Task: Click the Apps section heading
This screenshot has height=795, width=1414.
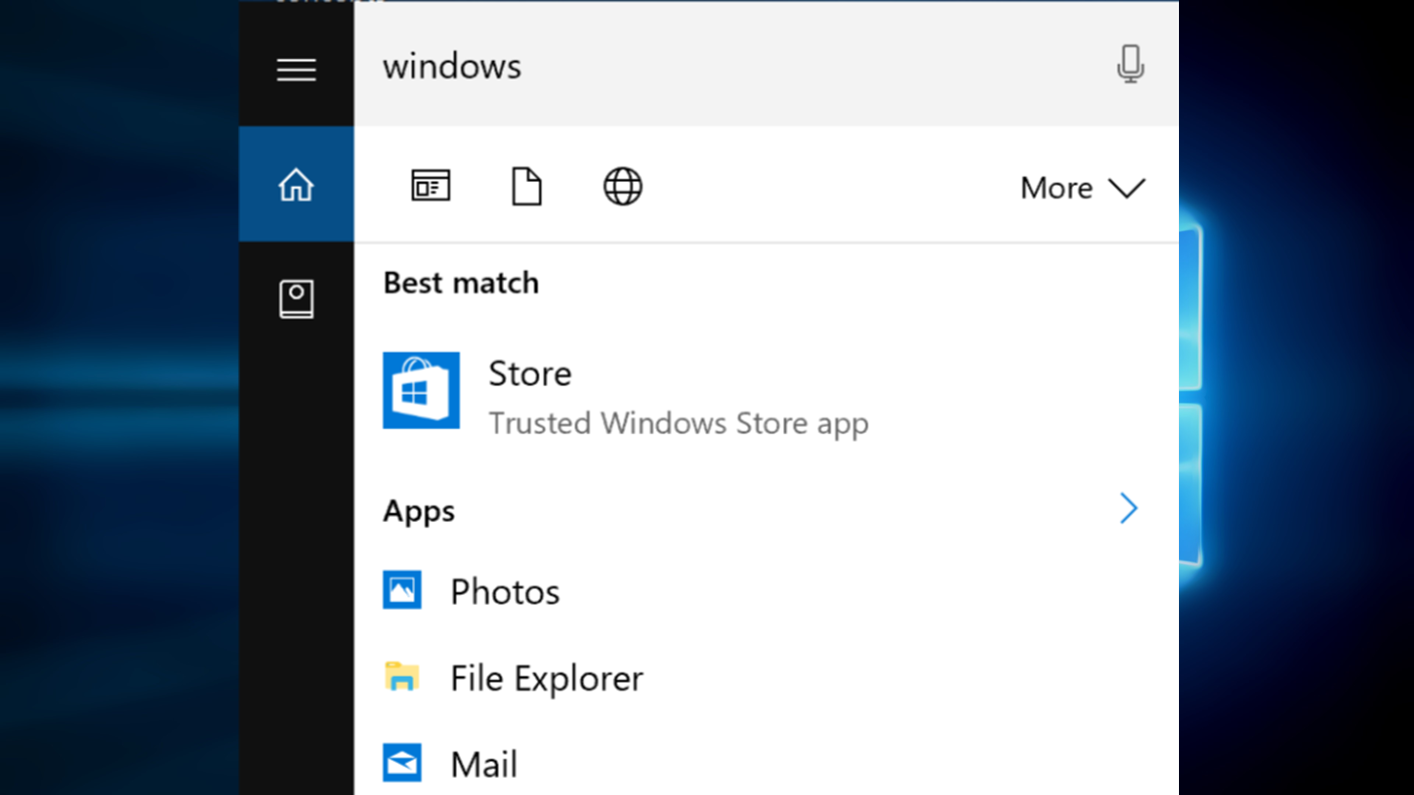Action: click(x=419, y=511)
